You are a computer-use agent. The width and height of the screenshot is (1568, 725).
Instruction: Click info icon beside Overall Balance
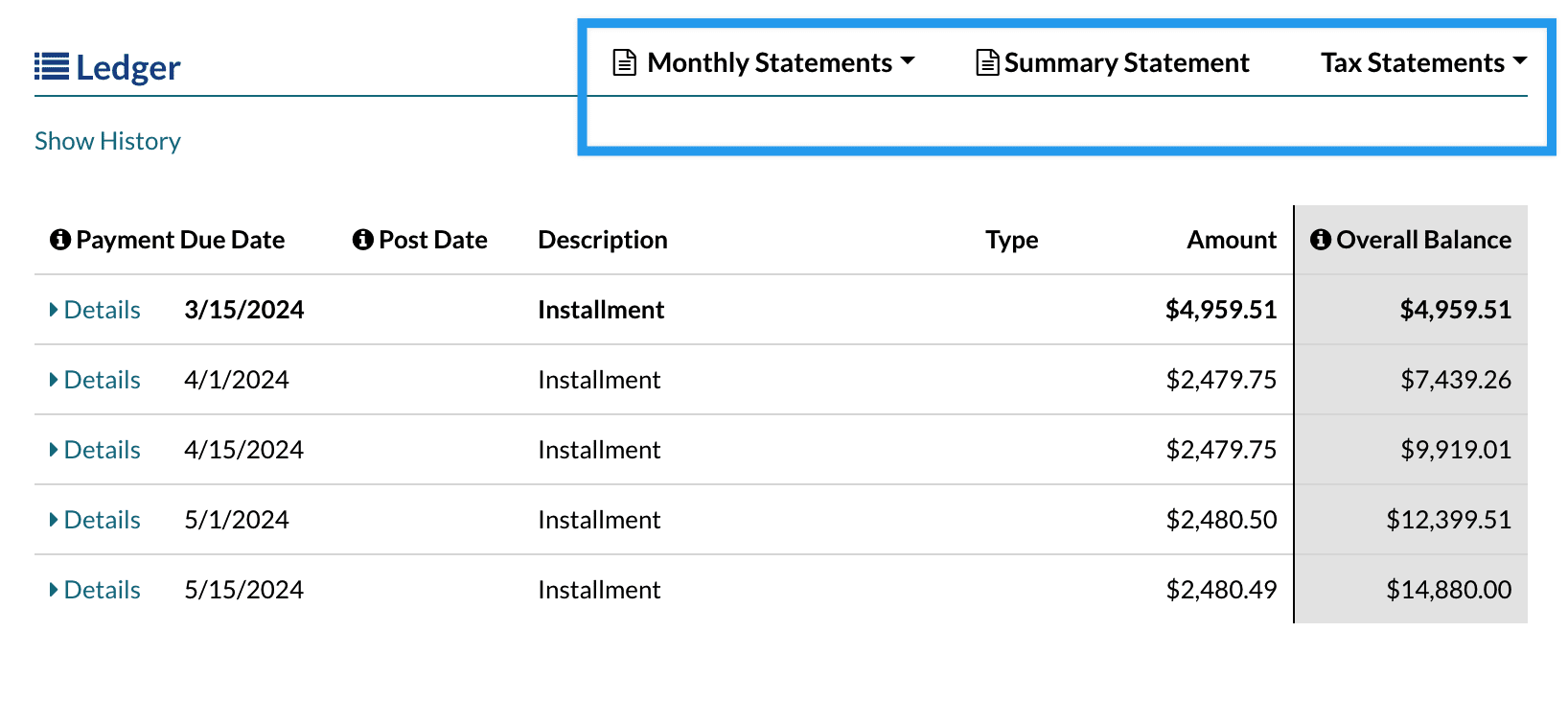(1321, 240)
